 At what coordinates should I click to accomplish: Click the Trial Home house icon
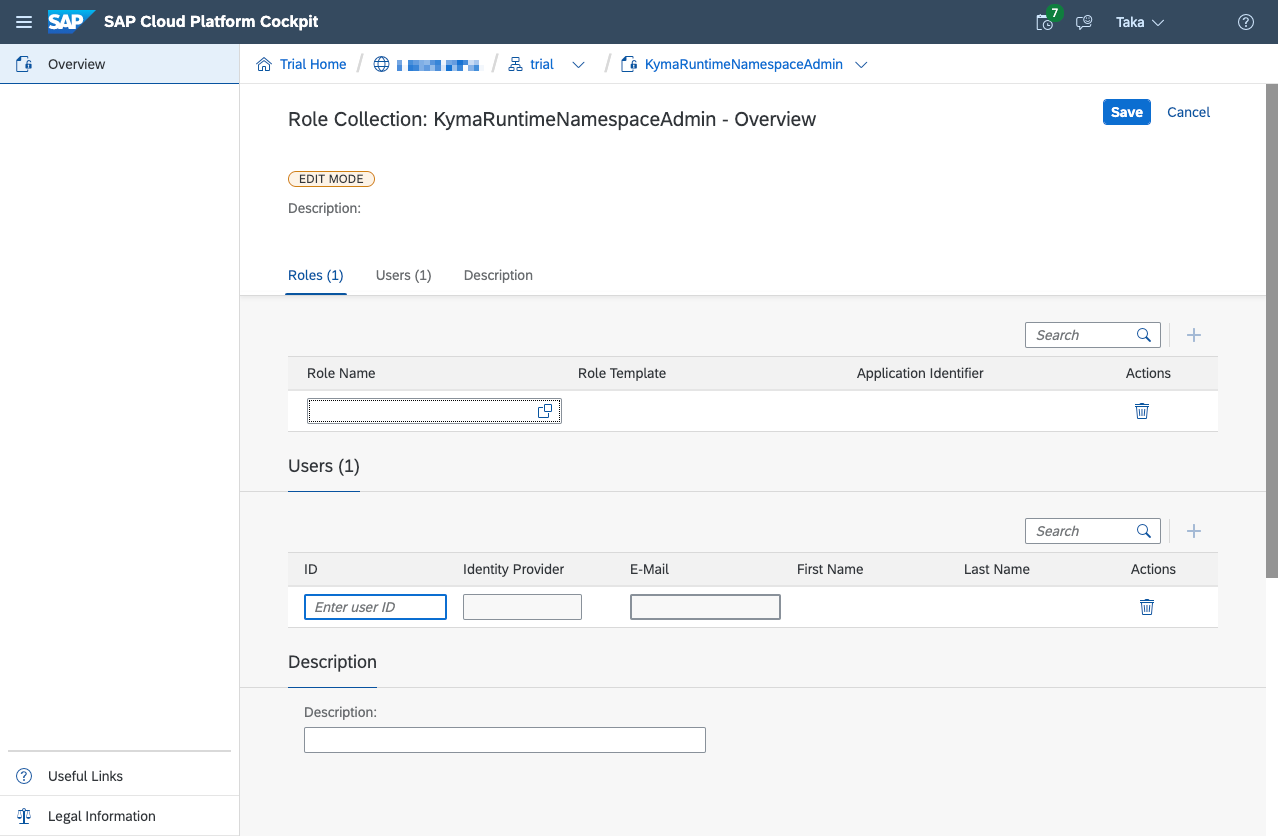click(x=264, y=64)
